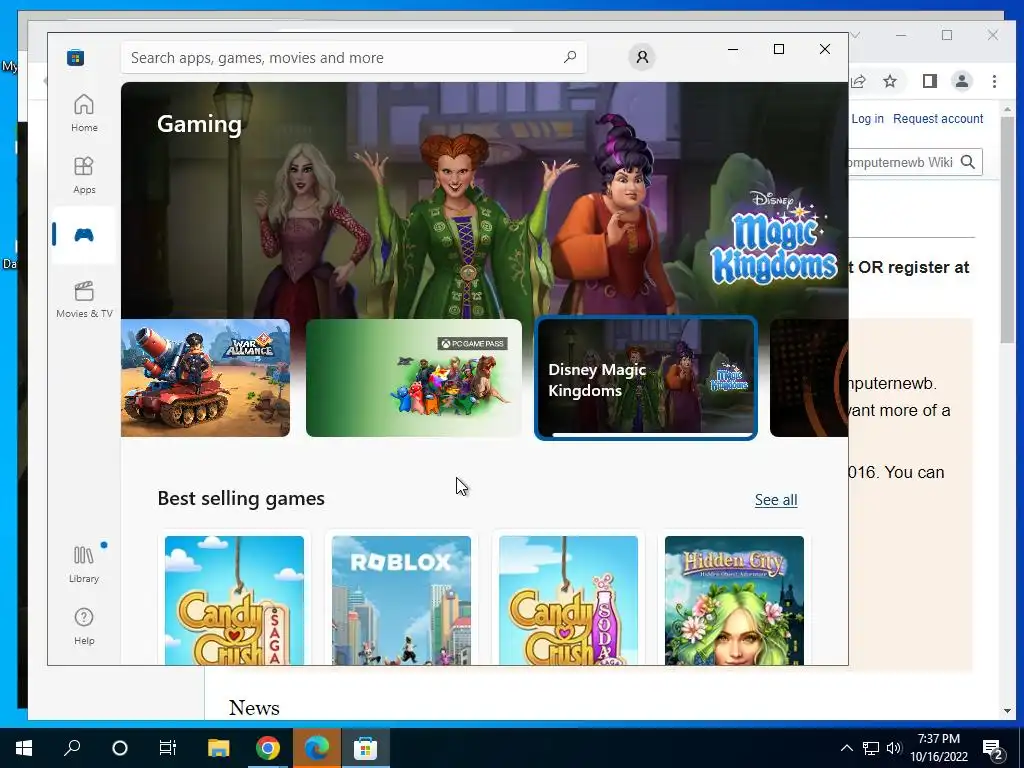Click the Chrome share page icon
This screenshot has width=1024, height=768.
point(858,81)
